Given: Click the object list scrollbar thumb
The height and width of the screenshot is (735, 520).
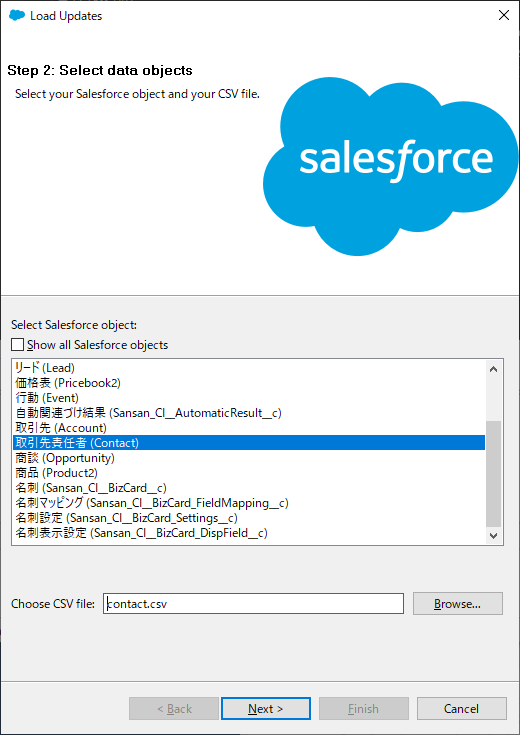Looking at the screenshot, I should coord(493,473).
